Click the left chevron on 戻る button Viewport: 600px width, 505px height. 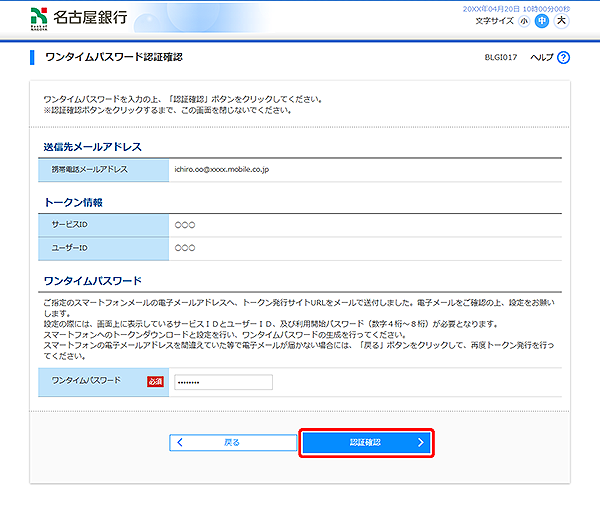click(x=180, y=442)
